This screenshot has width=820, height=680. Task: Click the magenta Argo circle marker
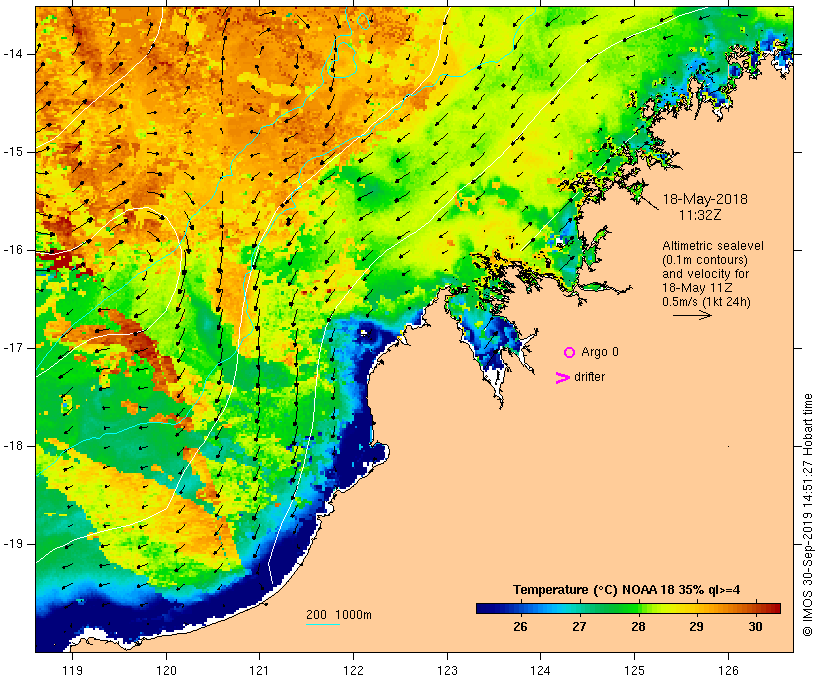tap(570, 353)
